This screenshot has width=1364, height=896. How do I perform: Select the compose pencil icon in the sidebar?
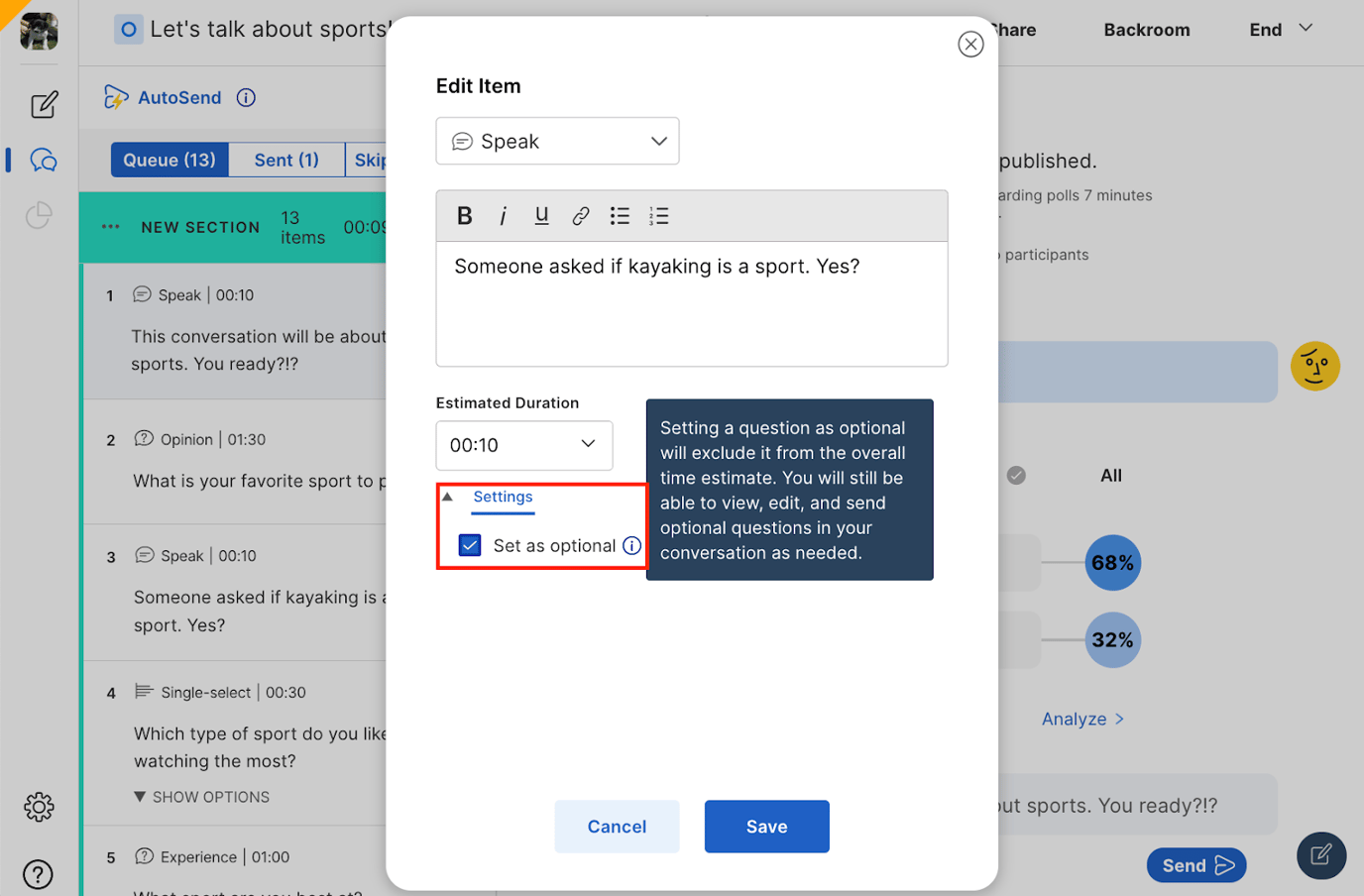43,103
